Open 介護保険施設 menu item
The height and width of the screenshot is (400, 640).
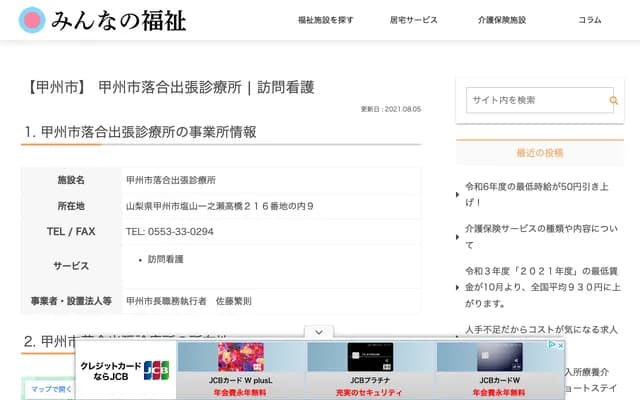point(501,20)
